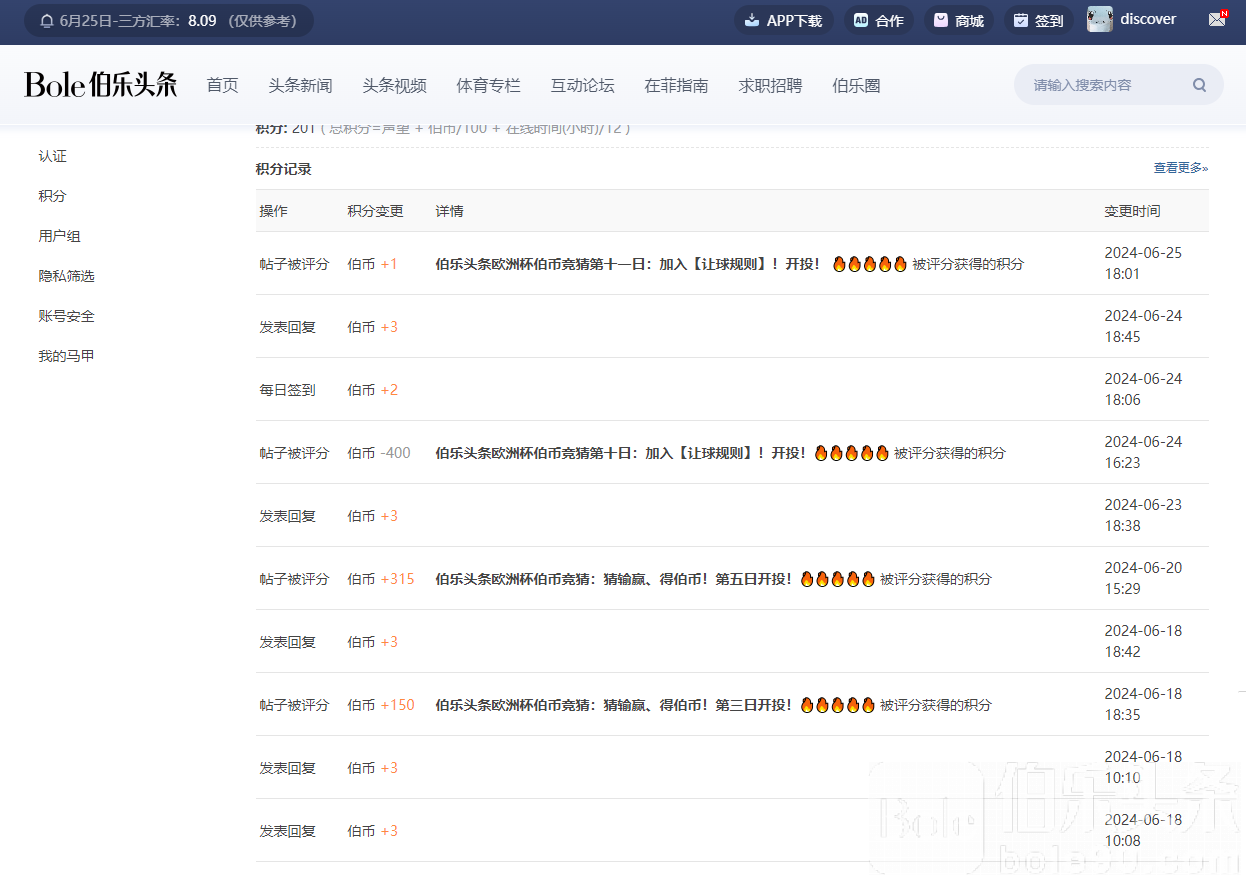Open APP下载 download button
The width and height of the screenshot is (1246, 880).
[x=784, y=20]
